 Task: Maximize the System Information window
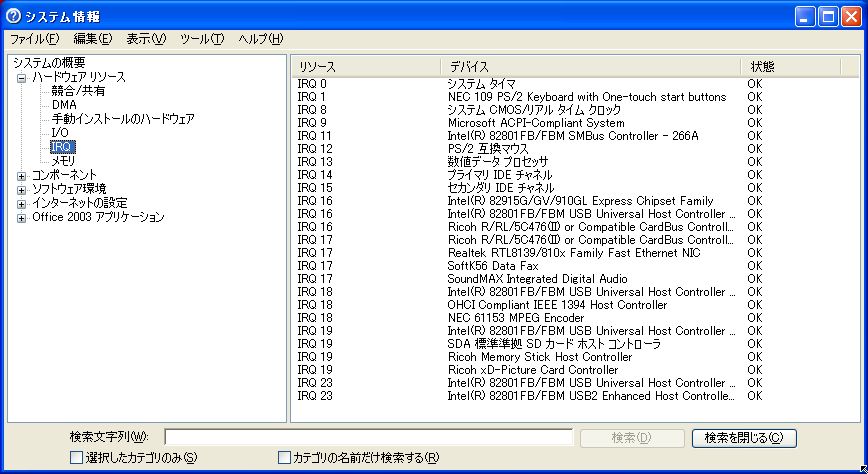pyautogui.click(x=828, y=16)
